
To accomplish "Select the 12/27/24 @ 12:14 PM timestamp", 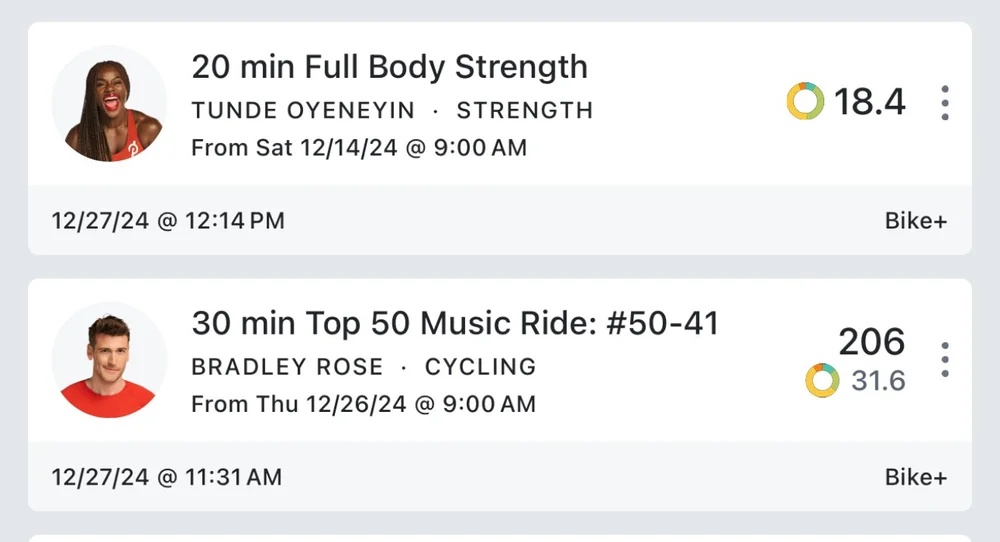I will [x=168, y=221].
